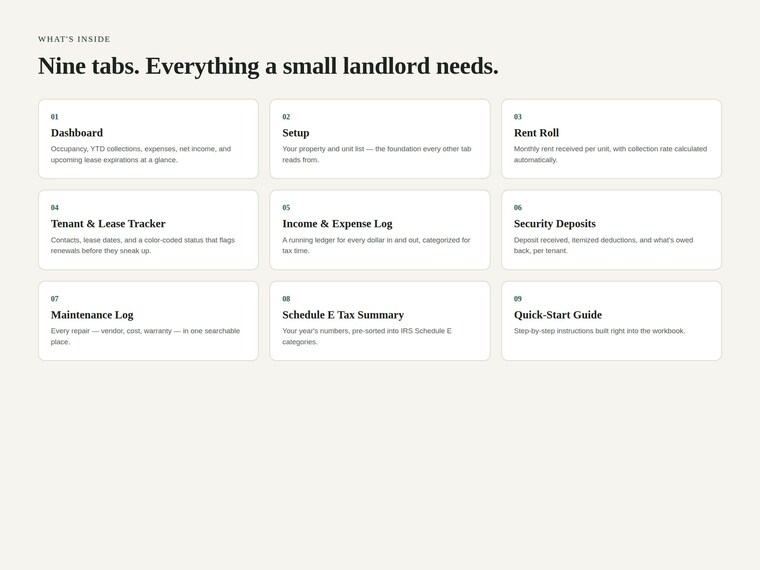Click the Security Deposits card title
Screen dimensions: 760x570
click(x=554, y=223)
